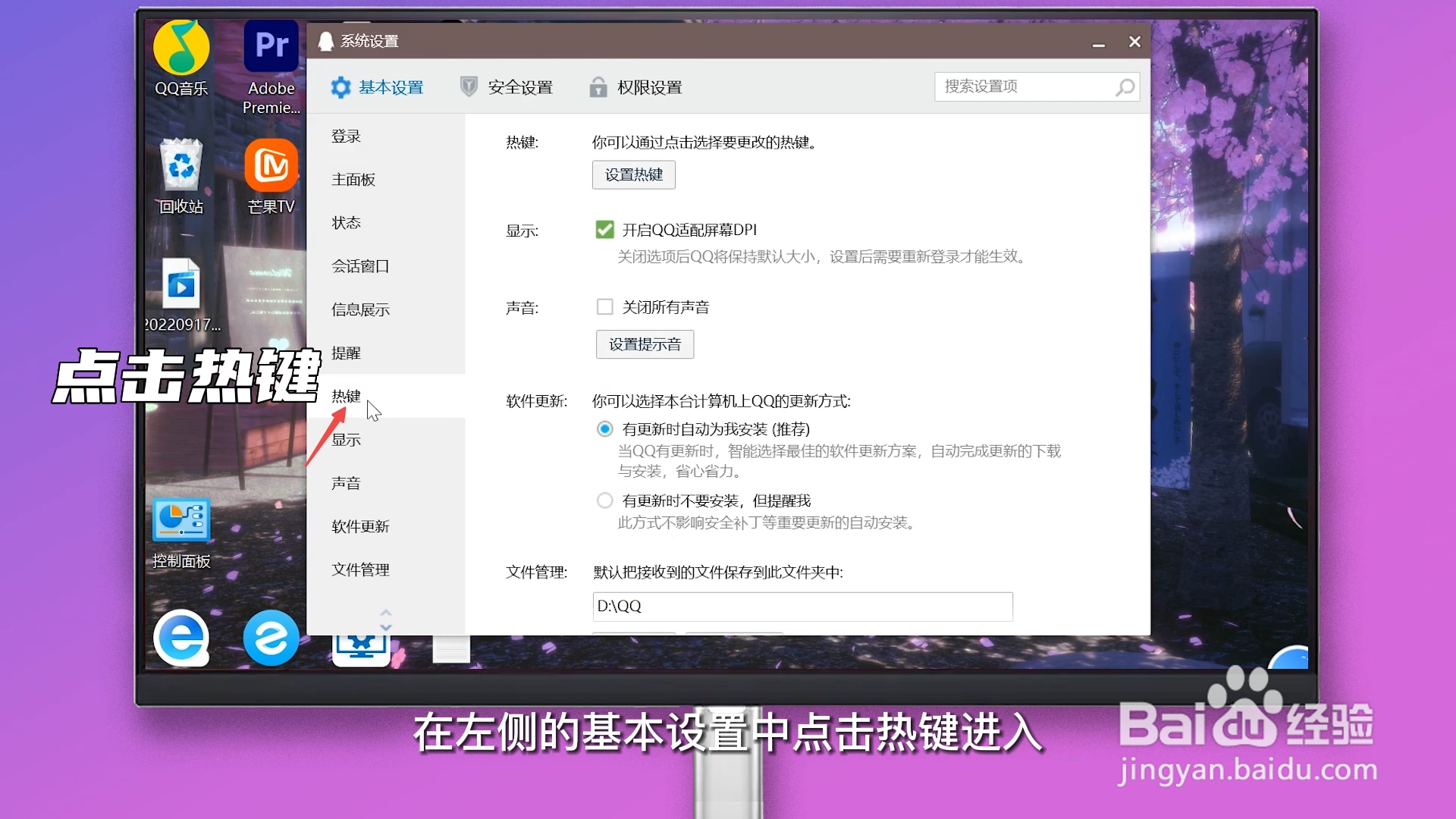Select 有更新时不要安装，但提醒我 radio button
The width and height of the screenshot is (1456, 819).
[x=604, y=500]
